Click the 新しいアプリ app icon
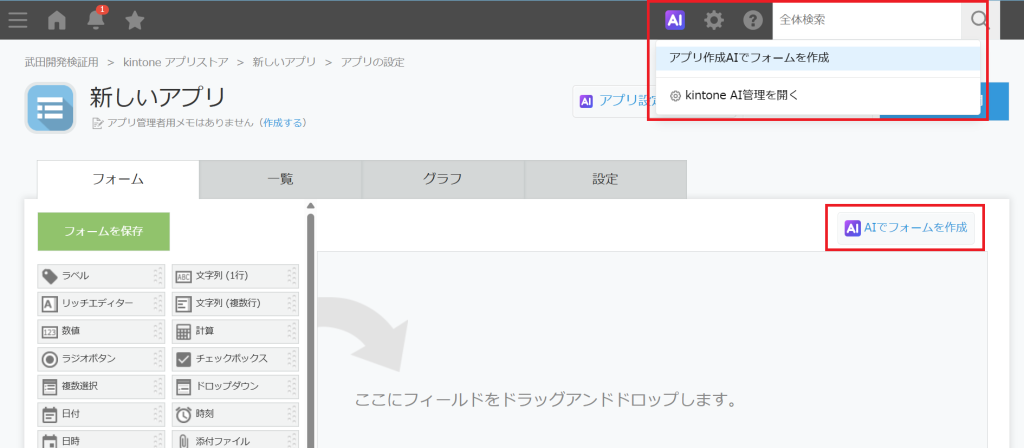The image size is (1024, 448). pyautogui.click(x=50, y=108)
